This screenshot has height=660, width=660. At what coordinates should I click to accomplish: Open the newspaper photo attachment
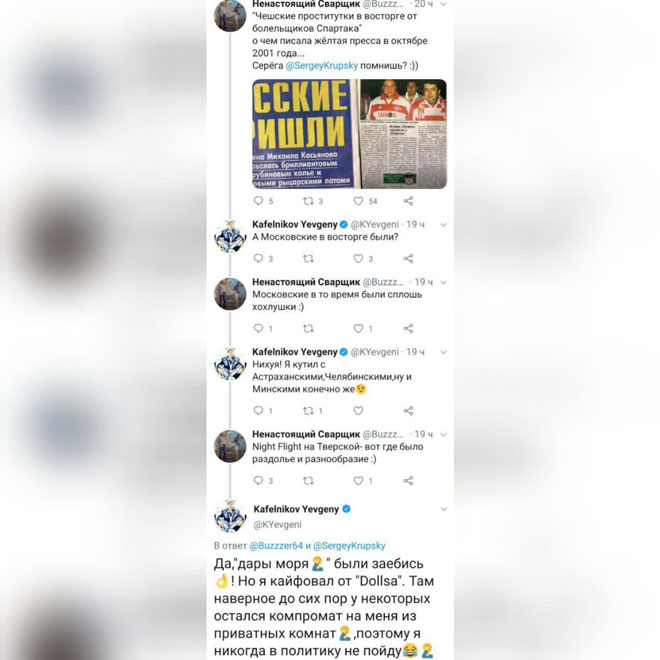click(x=349, y=134)
